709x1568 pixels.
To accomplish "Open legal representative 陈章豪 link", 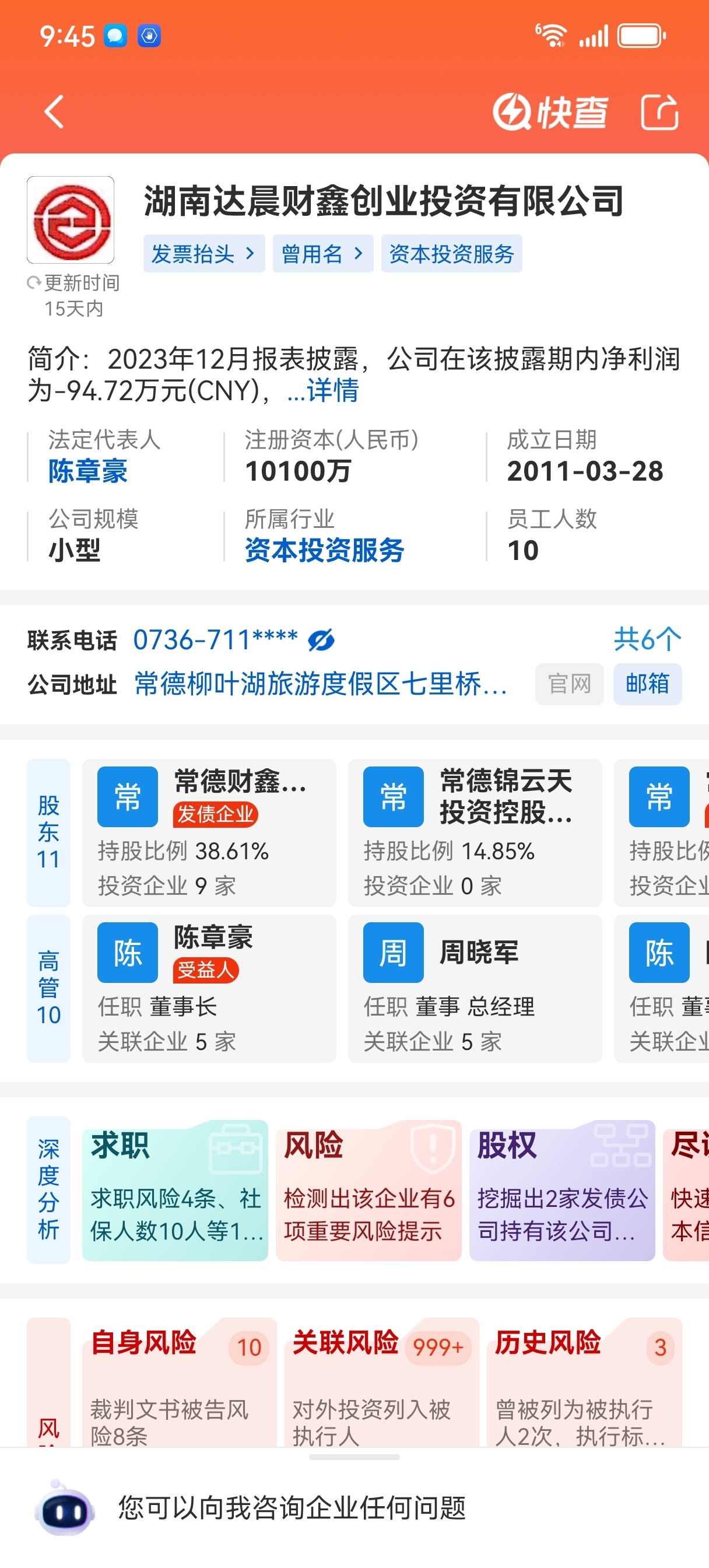I will [88, 471].
